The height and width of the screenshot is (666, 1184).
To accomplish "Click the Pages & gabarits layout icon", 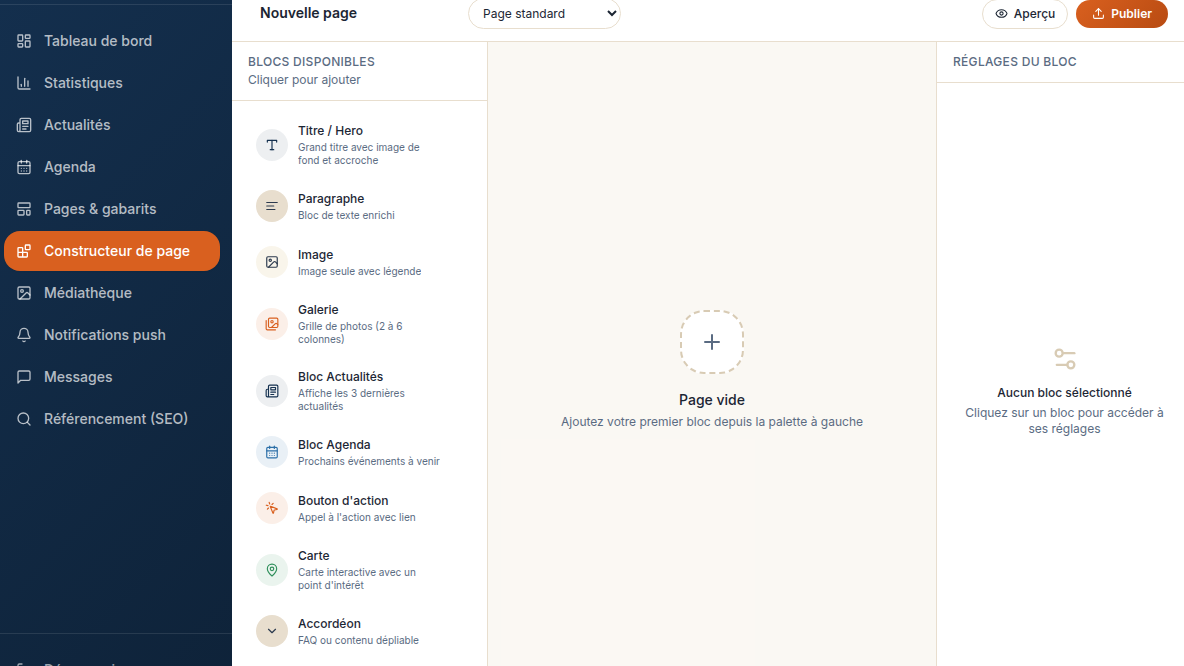I will pos(24,209).
